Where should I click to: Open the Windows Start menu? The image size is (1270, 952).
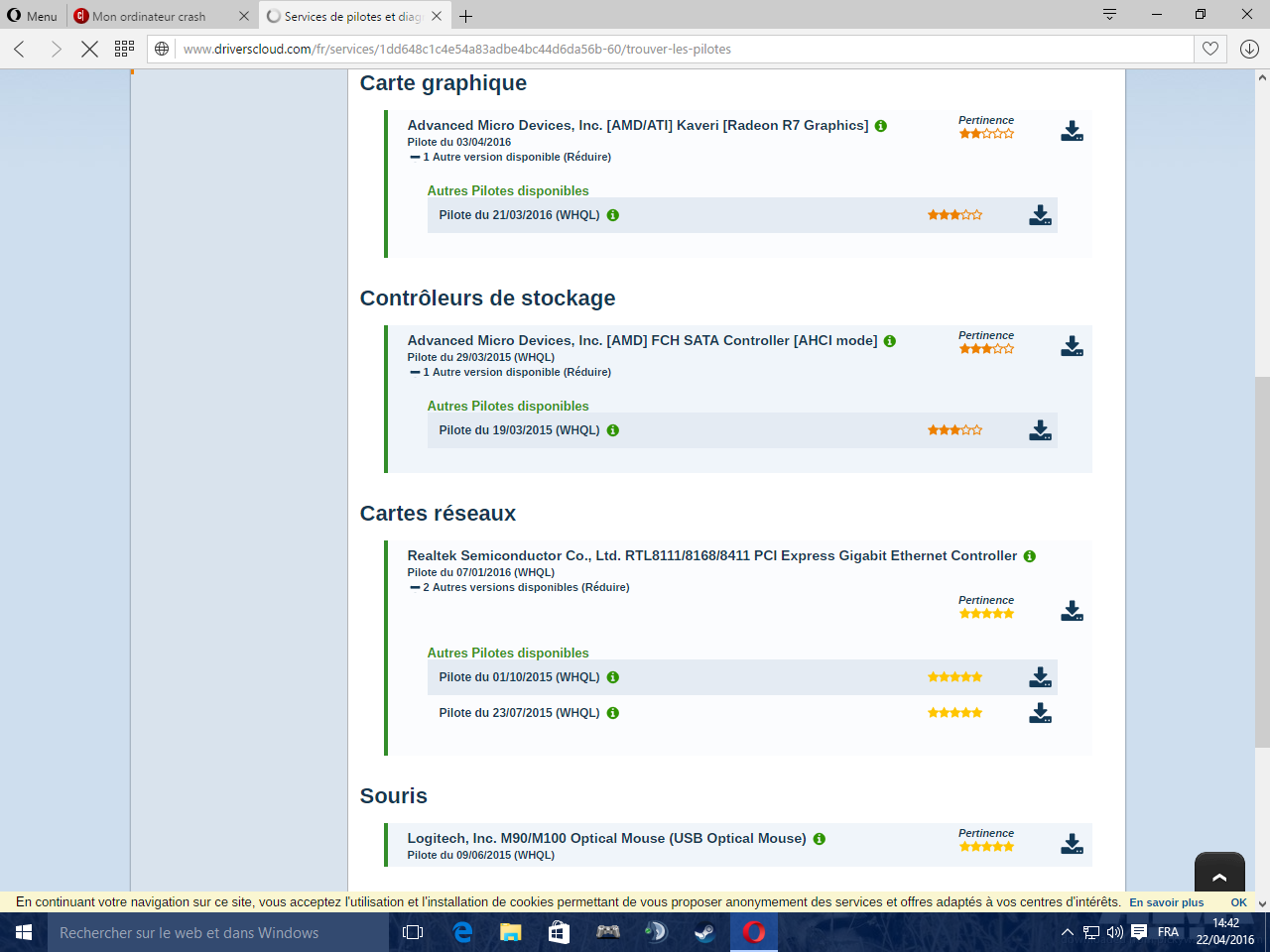point(24,932)
